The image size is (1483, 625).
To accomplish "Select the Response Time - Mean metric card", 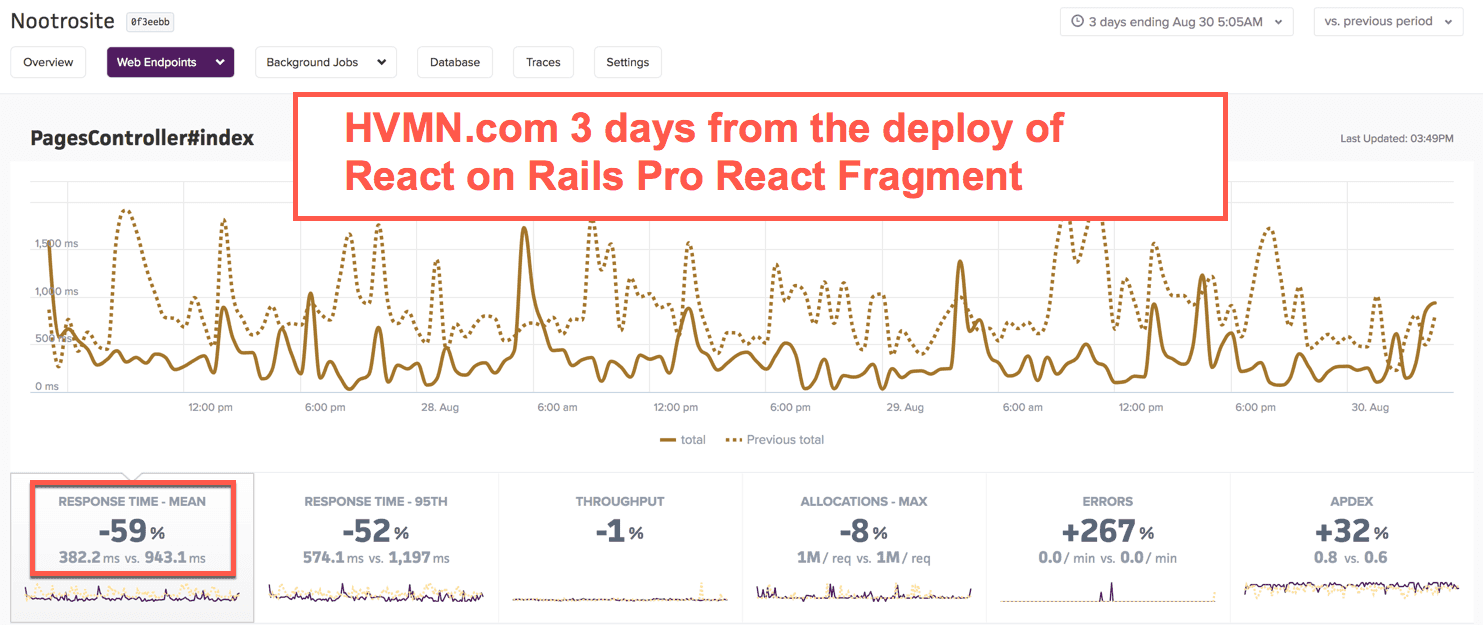I will tap(132, 530).
